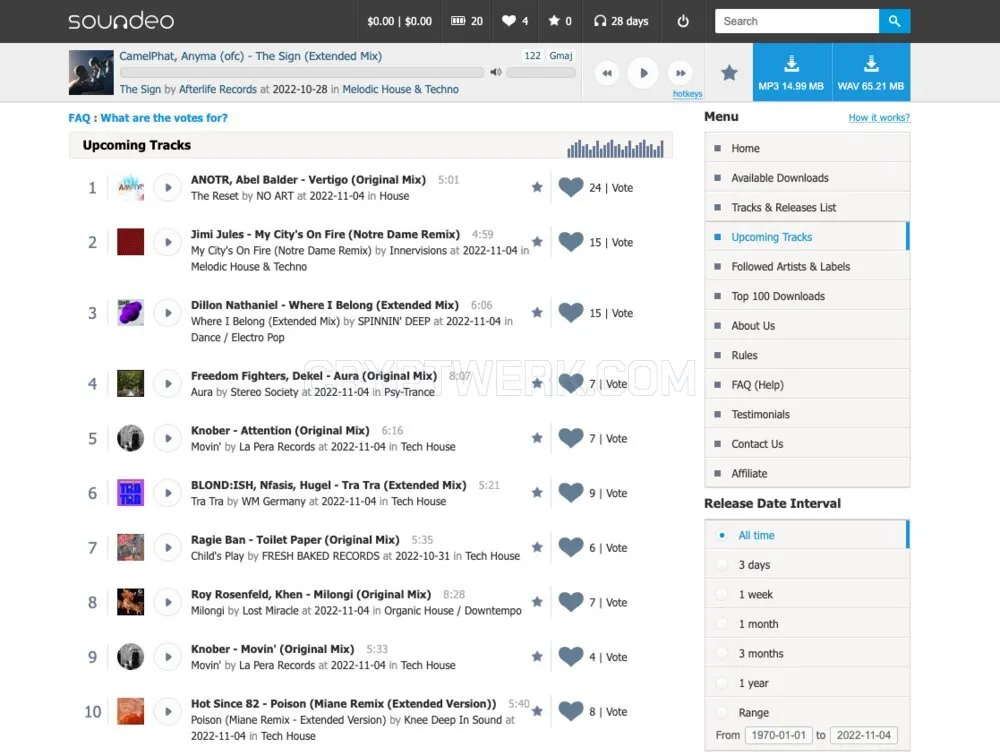Viewport: 1000px width, 756px height.
Task: Play Dillon Nathaniel Where I Belong preview
Action: pyautogui.click(x=168, y=313)
